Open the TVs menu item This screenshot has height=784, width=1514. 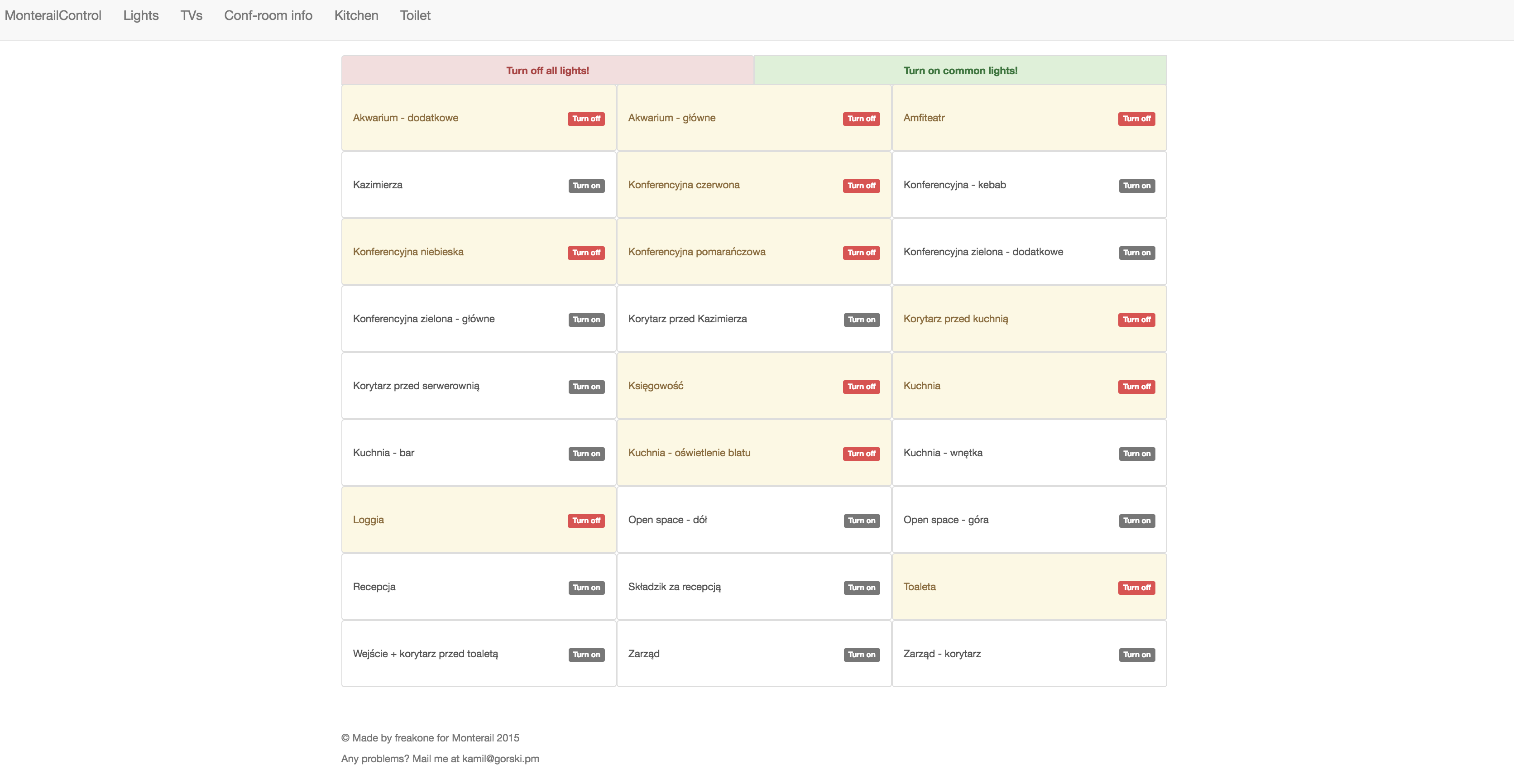pos(191,15)
